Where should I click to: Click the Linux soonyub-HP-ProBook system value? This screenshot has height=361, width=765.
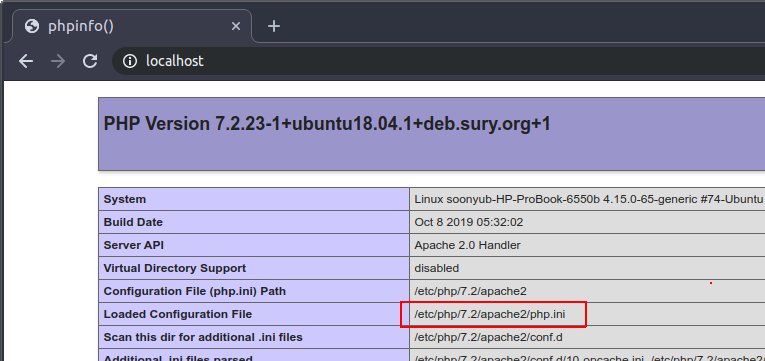click(x=589, y=199)
